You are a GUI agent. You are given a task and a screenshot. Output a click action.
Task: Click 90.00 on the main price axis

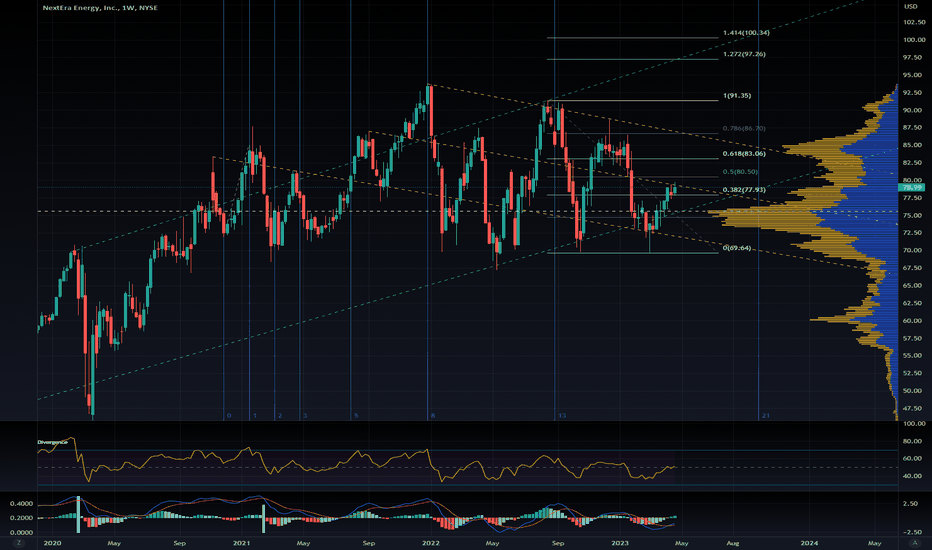pyautogui.click(x=914, y=111)
